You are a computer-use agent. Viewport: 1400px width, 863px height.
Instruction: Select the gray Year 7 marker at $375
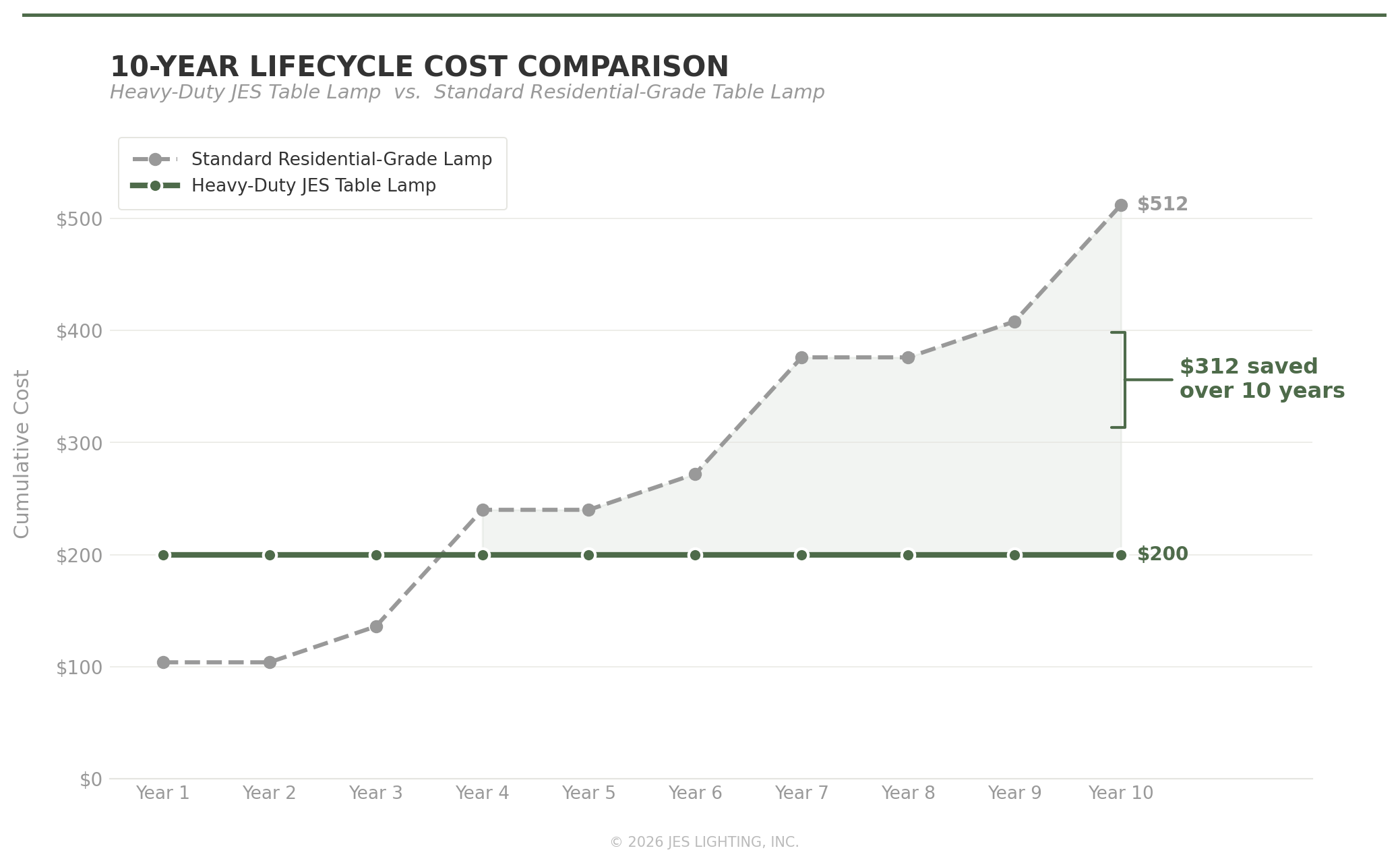pyautogui.click(x=801, y=357)
